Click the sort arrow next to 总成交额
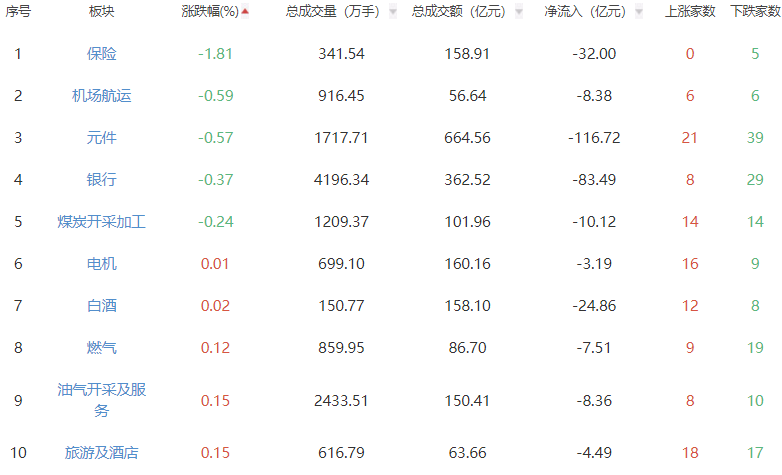Image resolution: width=782 pixels, height=475 pixels. (x=515, y=12)
